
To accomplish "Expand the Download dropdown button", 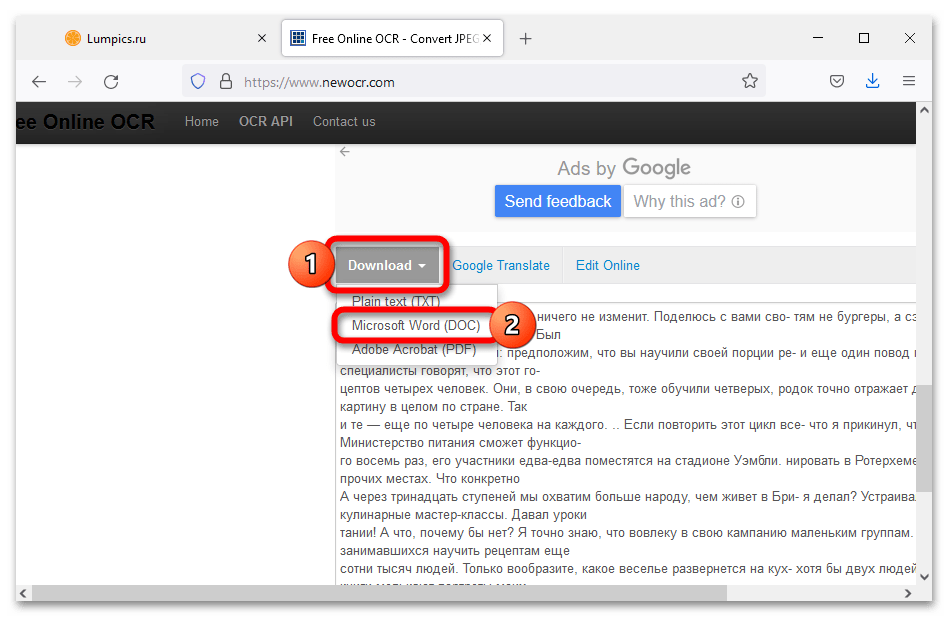I will 387,265.
